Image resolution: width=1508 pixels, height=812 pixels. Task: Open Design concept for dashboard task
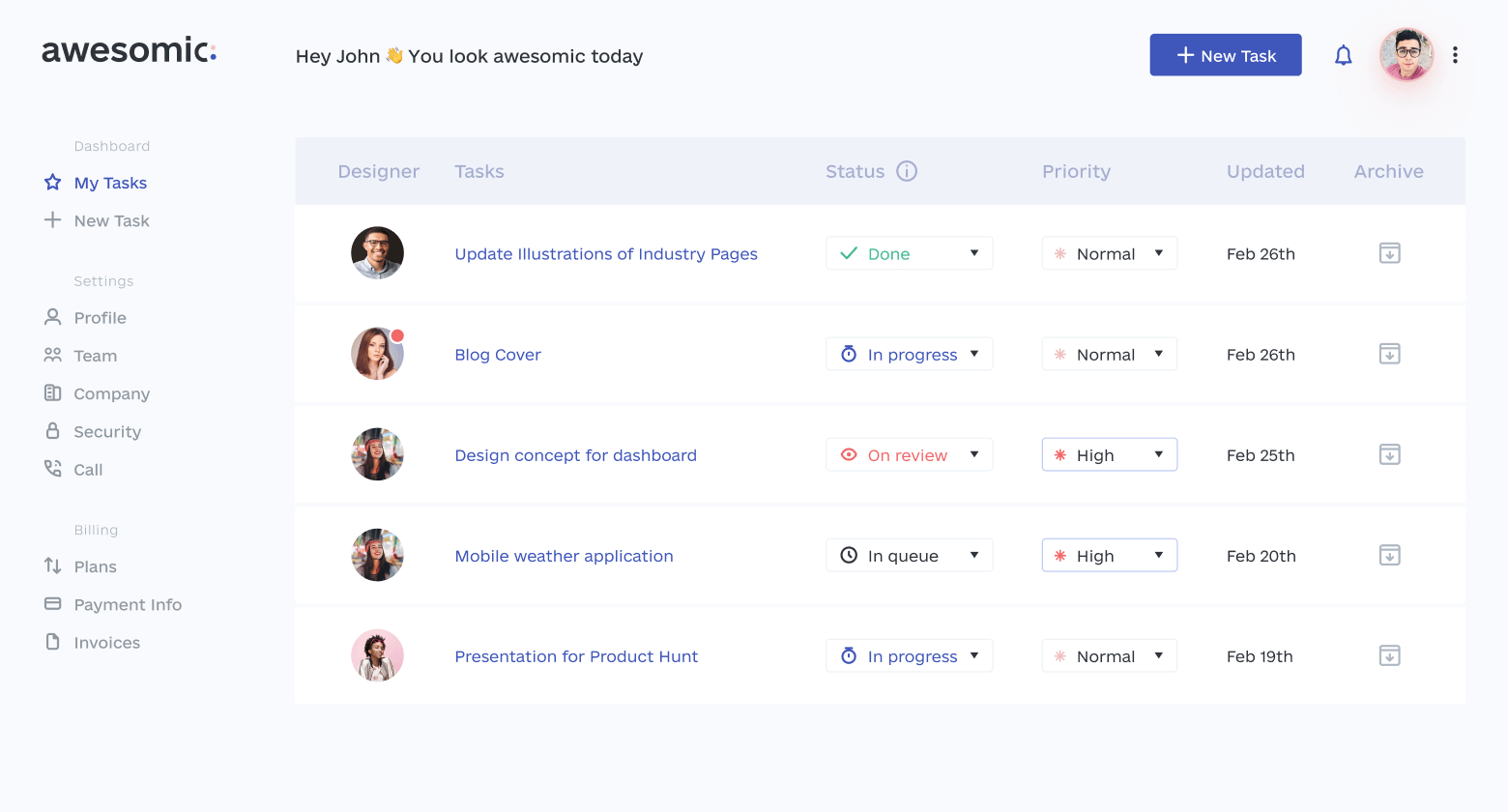[575, 455]
